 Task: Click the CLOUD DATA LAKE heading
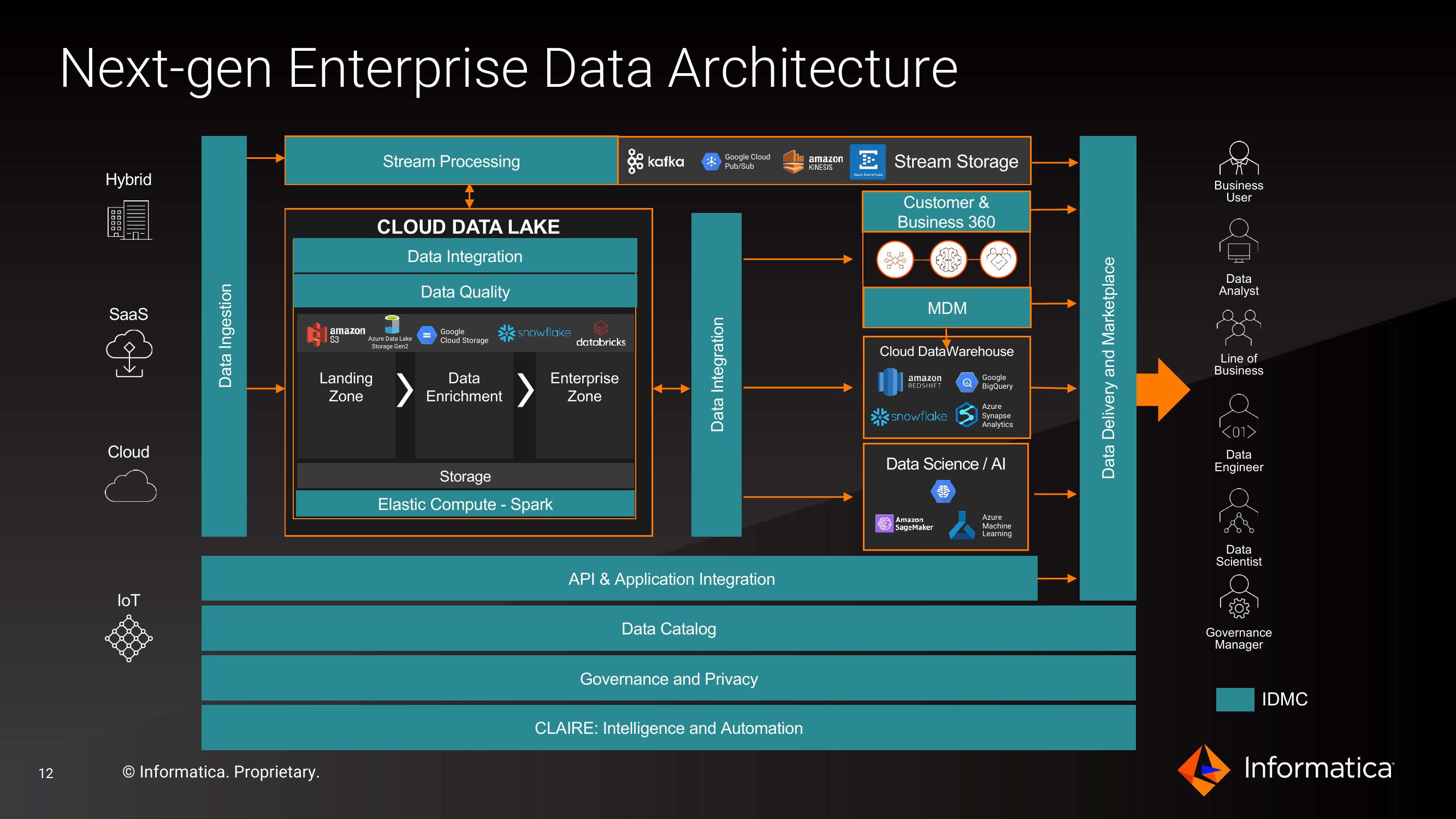coord(468,227)
